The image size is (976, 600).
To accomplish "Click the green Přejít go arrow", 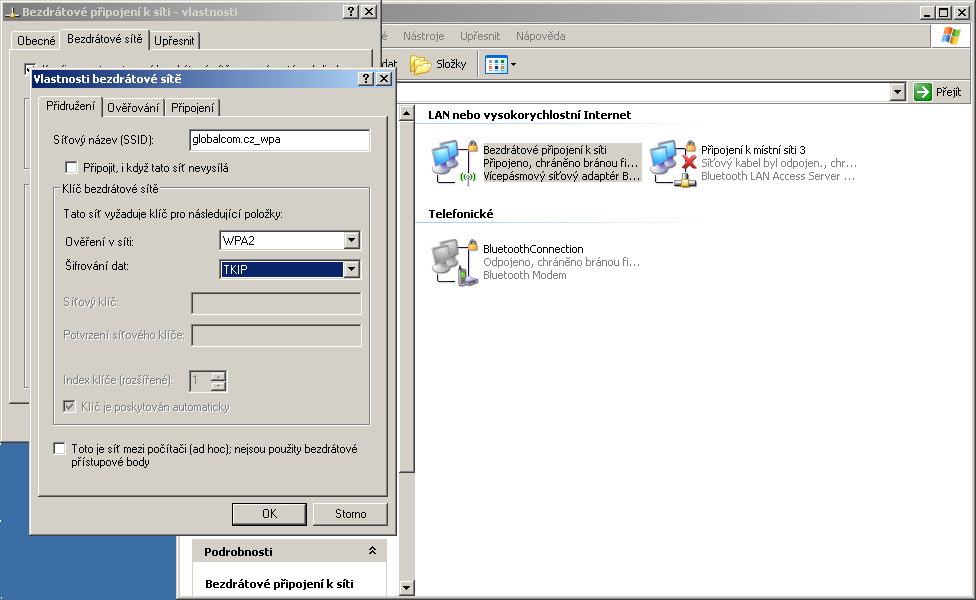I will coord(922,92).
